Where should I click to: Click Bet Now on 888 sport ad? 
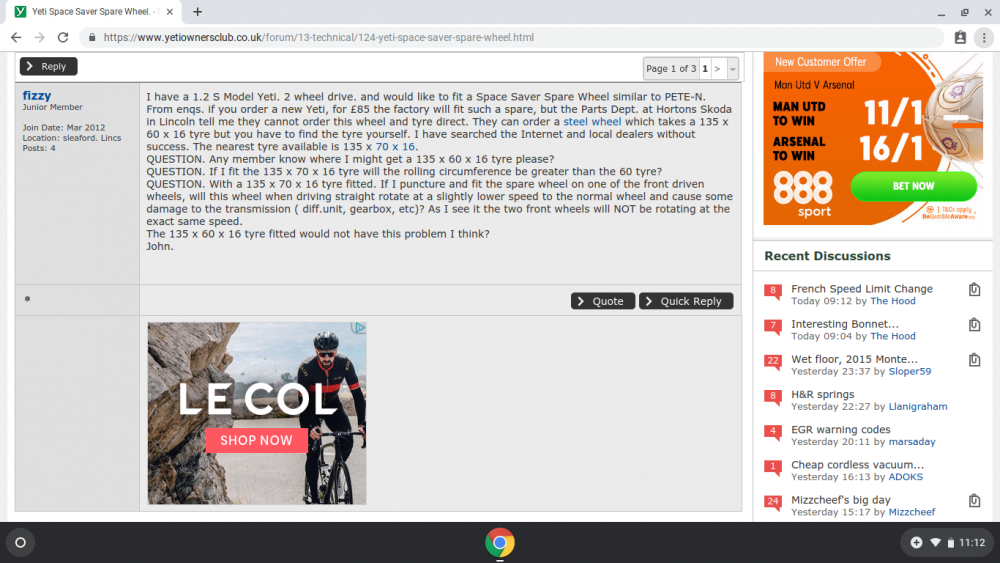(x=913, y=186)
